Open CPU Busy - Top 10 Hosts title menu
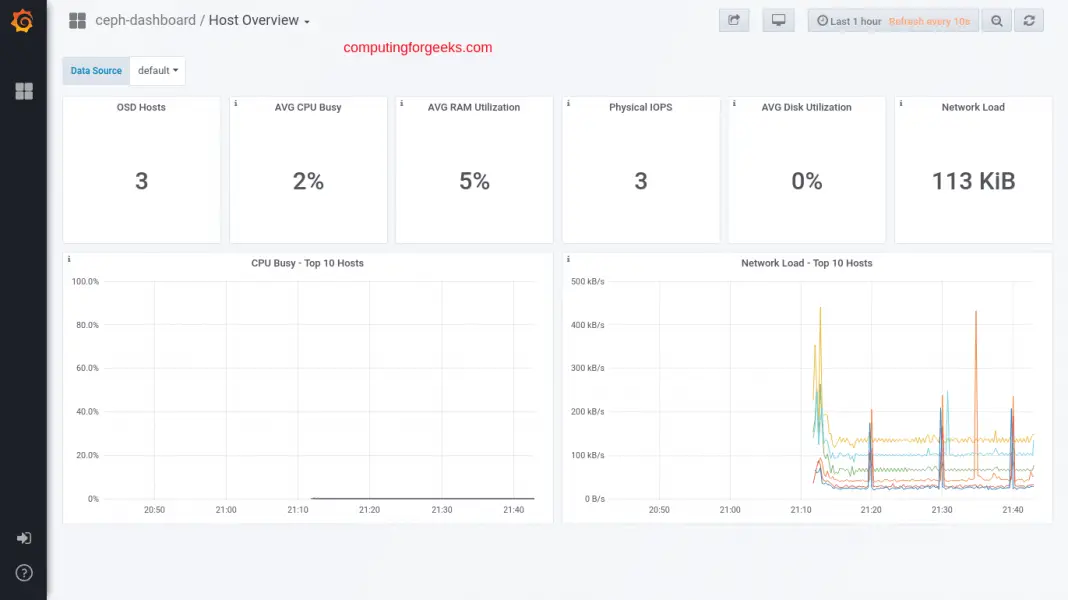The height and width of the screenshot is (600, 1068). pyautogui.click(x=307, y=263)
